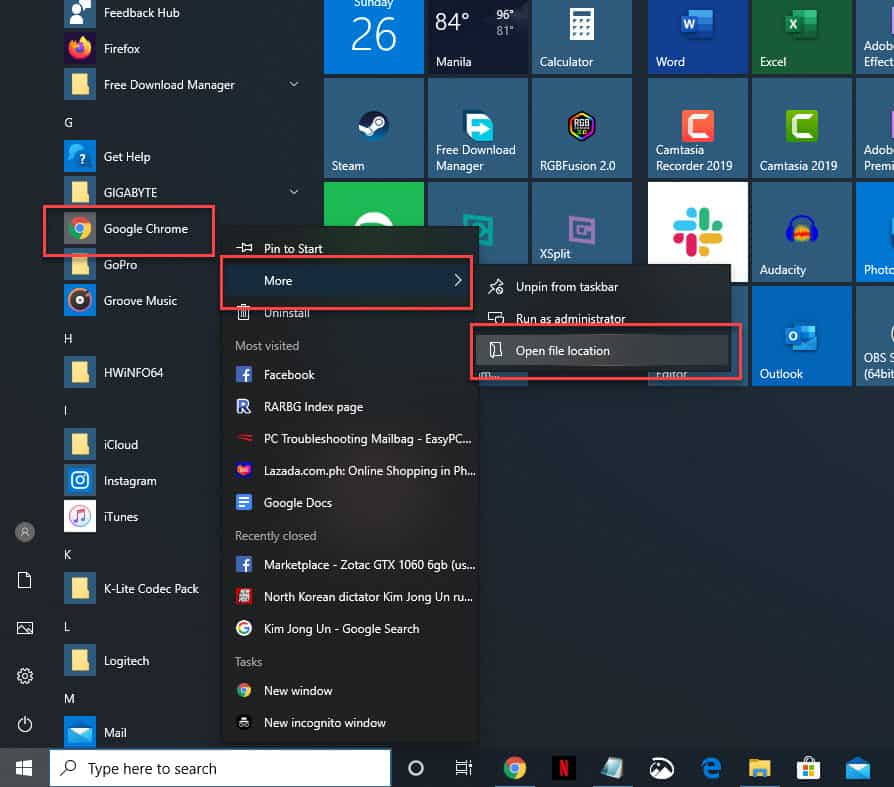Viewport: 894px width, 787px height.
Task: Open the calendar tile showing 26
Action: click(x=373, y=36)
